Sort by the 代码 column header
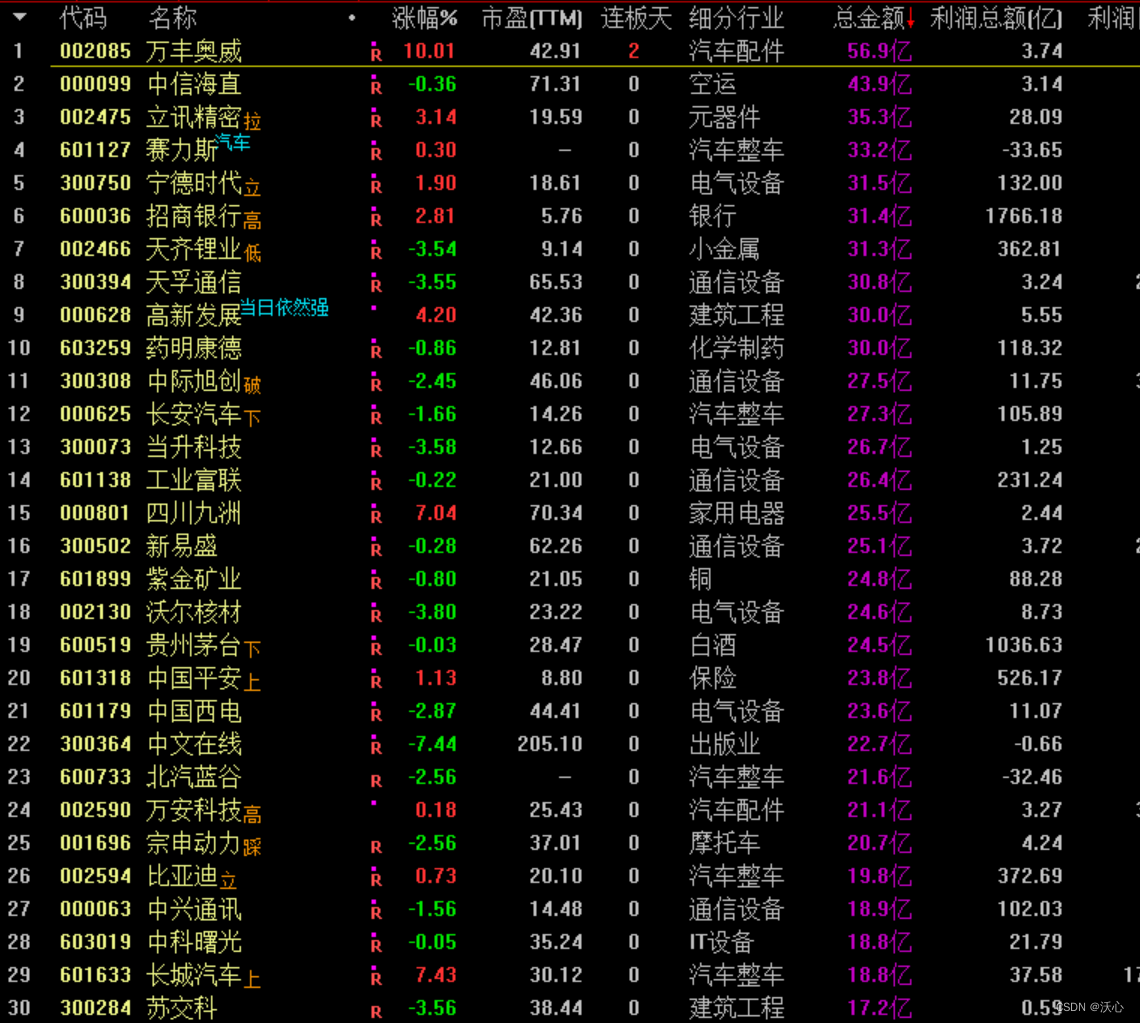This screenshot has width=1140, height=1023. coord(82,18)
